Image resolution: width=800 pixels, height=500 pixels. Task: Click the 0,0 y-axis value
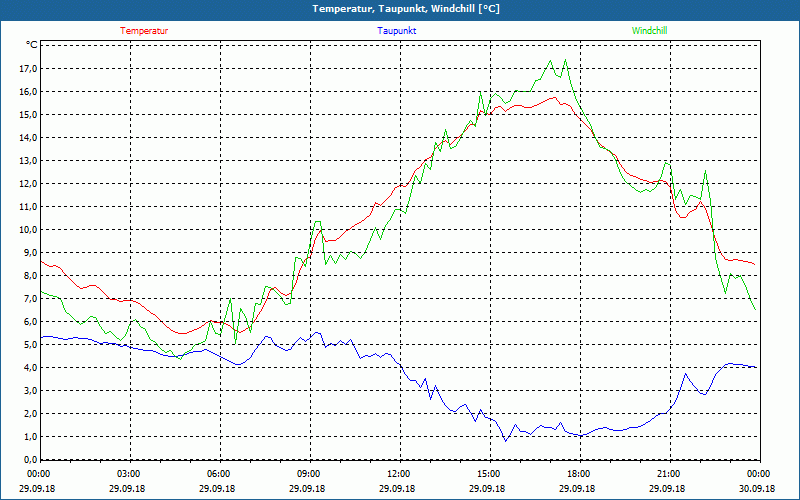[31, 459]
